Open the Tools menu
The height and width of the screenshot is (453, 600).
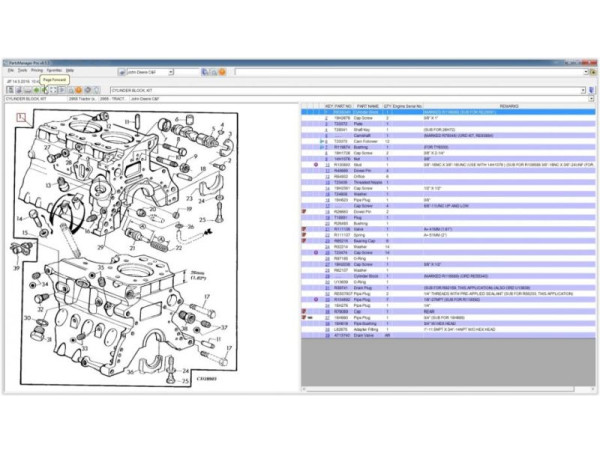(x=23, y=71)
